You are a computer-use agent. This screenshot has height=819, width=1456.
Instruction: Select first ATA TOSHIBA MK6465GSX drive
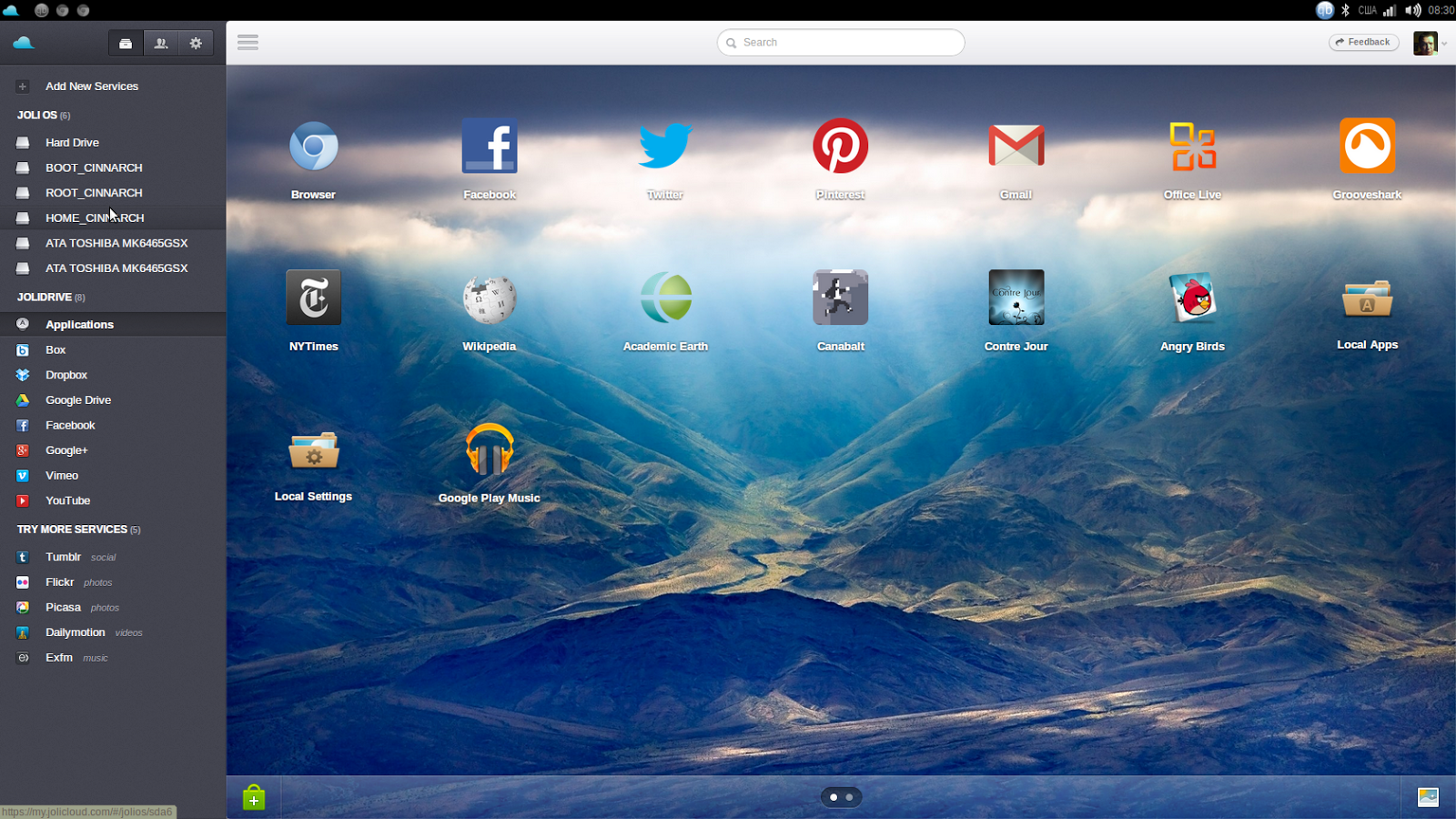113,244
